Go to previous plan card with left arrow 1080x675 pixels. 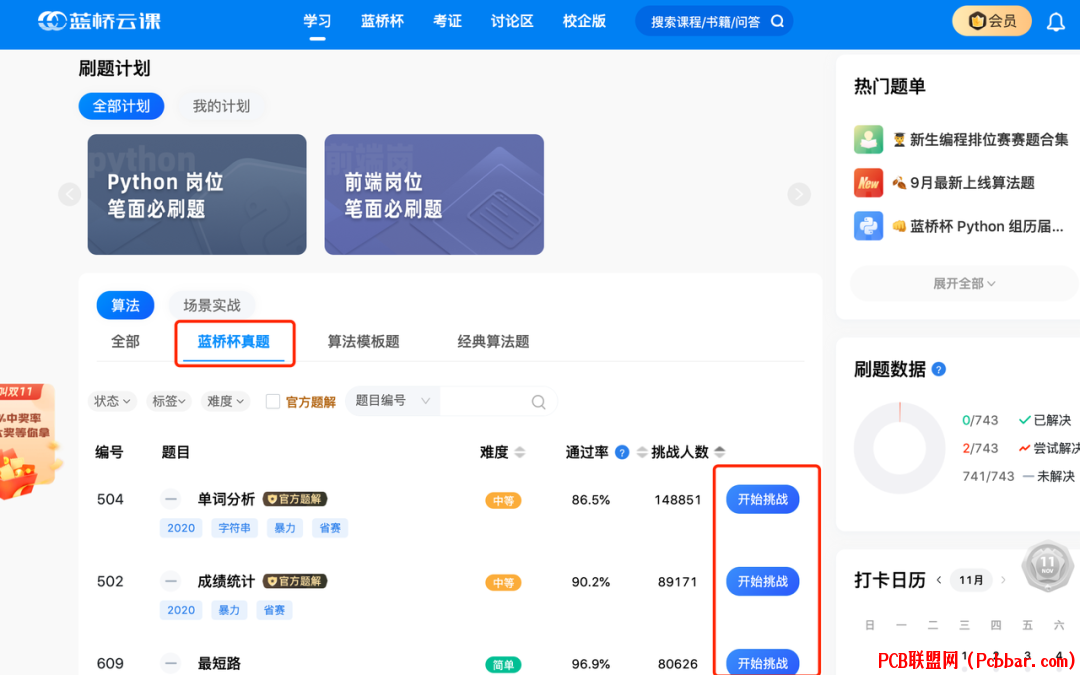click(x=70, y=194)
